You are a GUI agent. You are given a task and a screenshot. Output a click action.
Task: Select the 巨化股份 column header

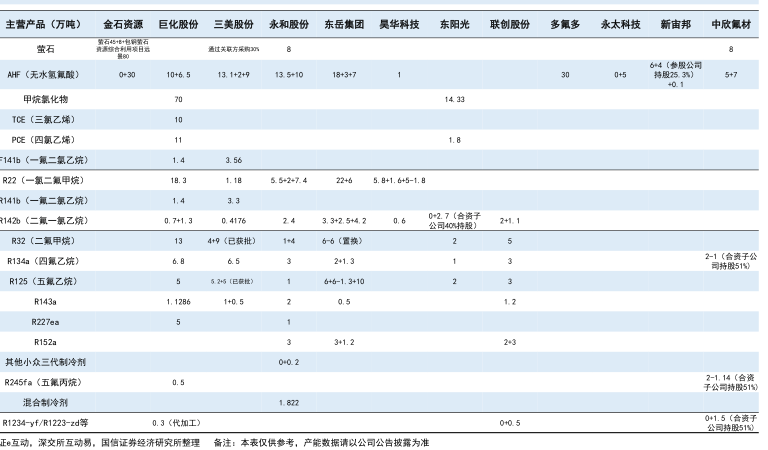[178, 22]
